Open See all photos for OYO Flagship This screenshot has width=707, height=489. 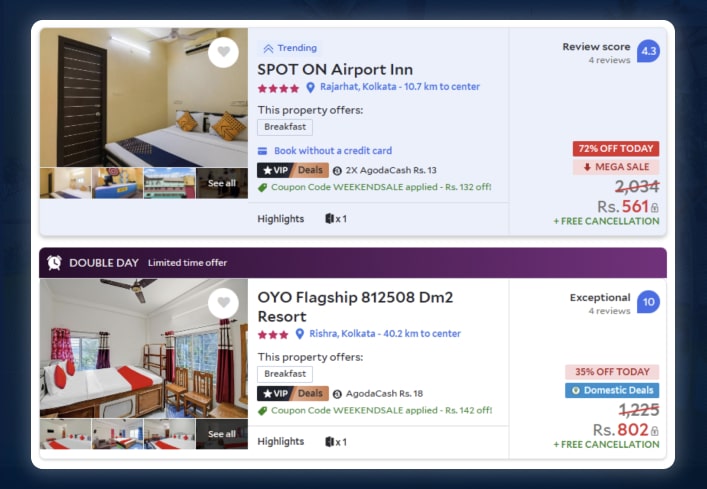click(222, 434)
